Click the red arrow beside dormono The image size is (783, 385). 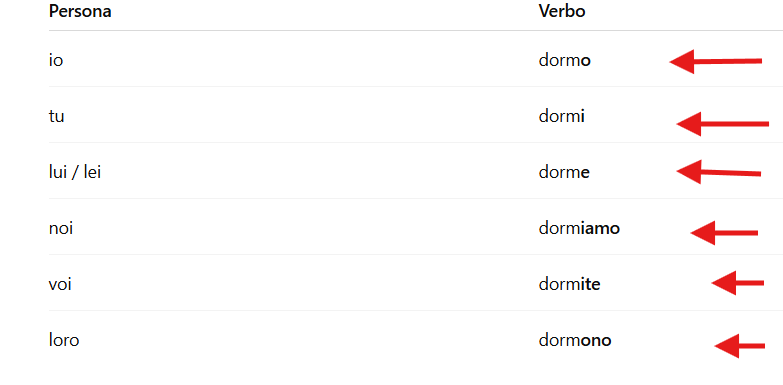740,346
